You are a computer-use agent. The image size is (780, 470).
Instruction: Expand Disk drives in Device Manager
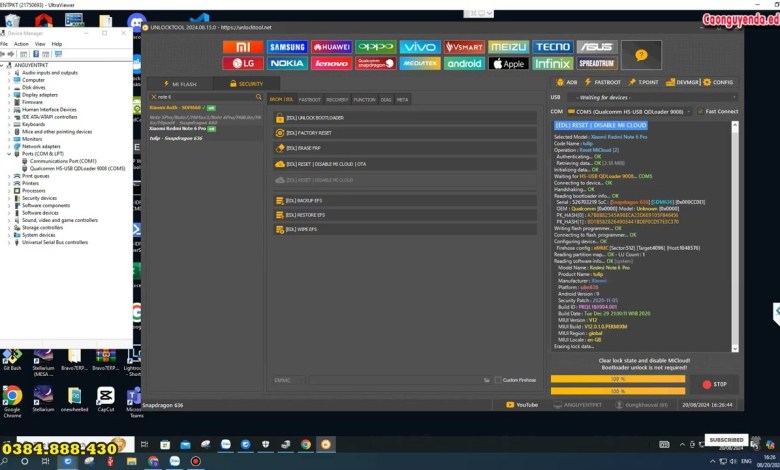click(x=9, y=88)
